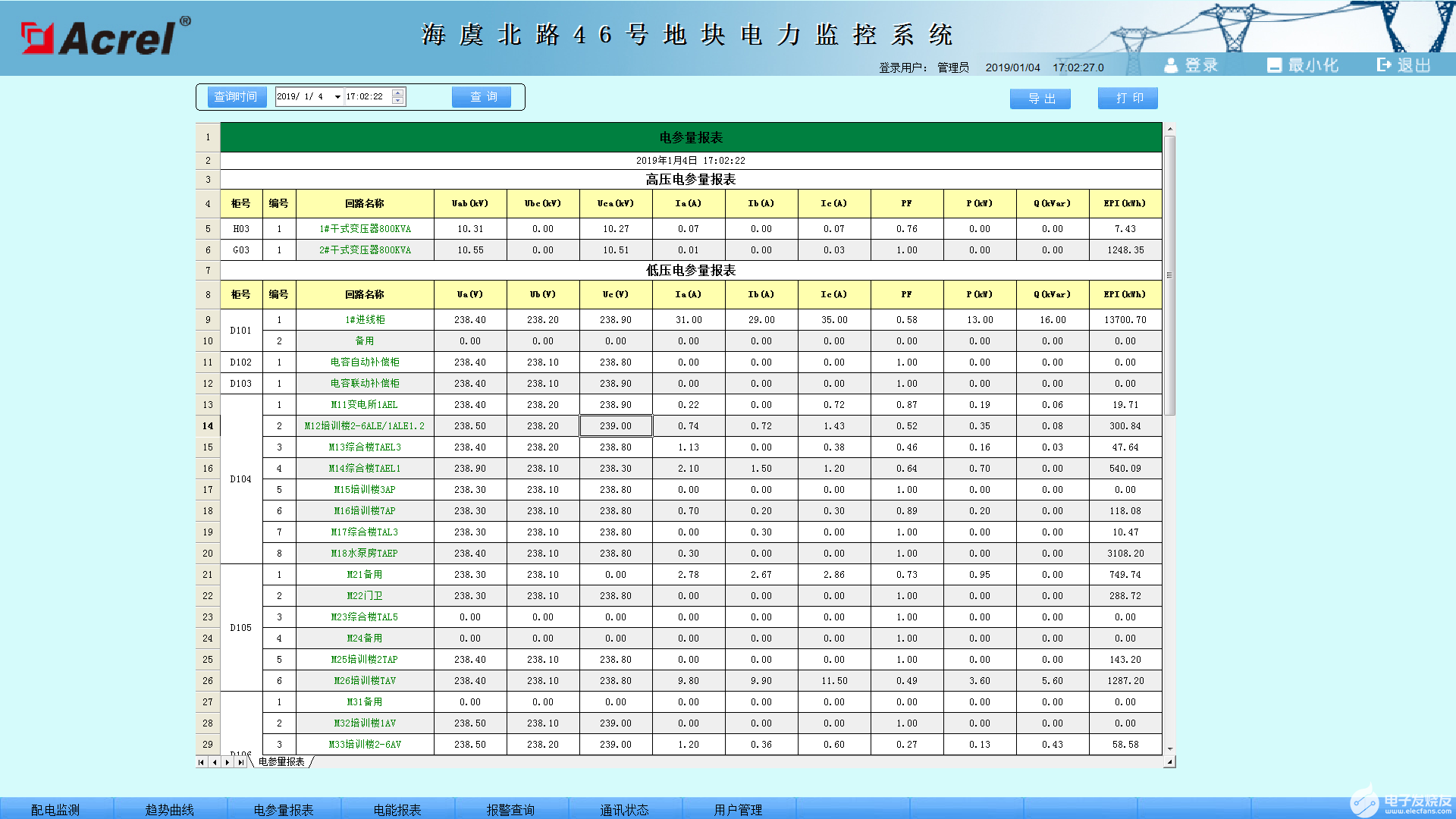1456x819 pixels.
Task: Open the 趋势曲线 bottom menu
Action: coord(170,809)
